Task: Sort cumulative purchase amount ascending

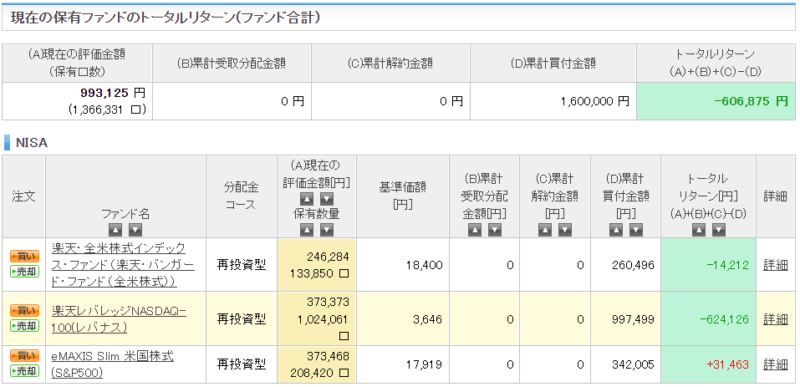Action: [x=616, y=230]
